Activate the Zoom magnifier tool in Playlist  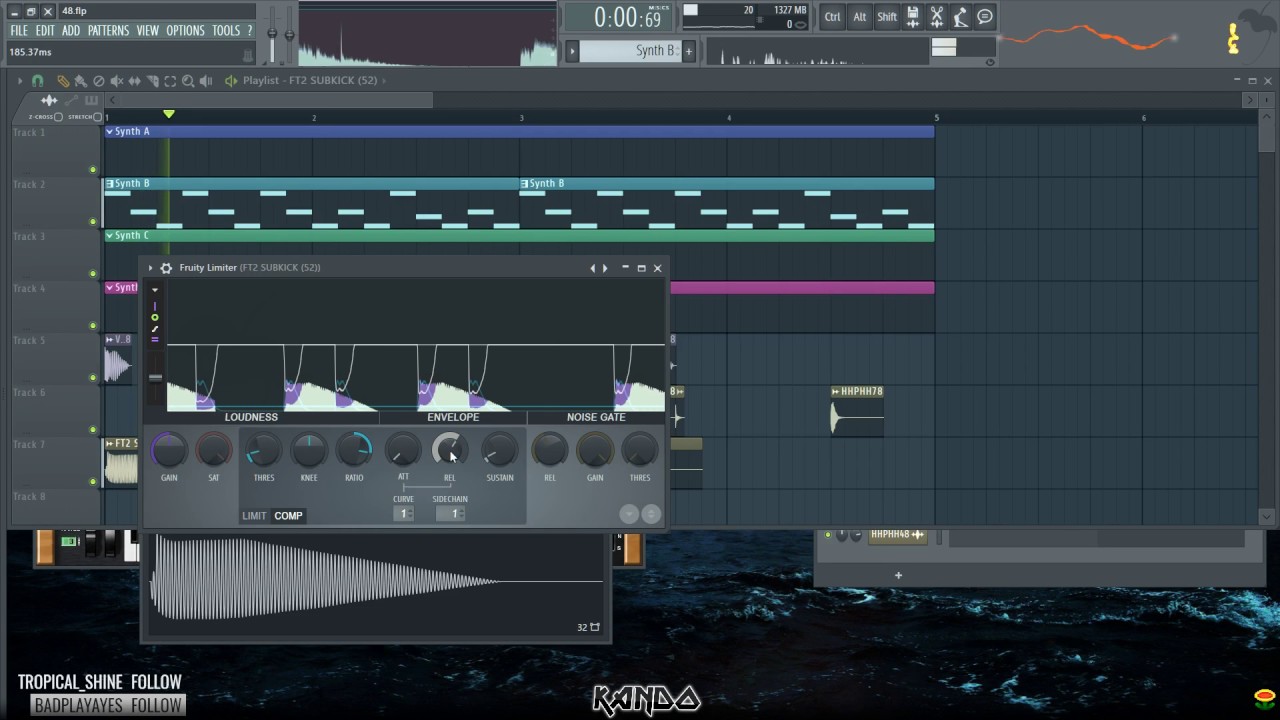click(x=188, y=81)
